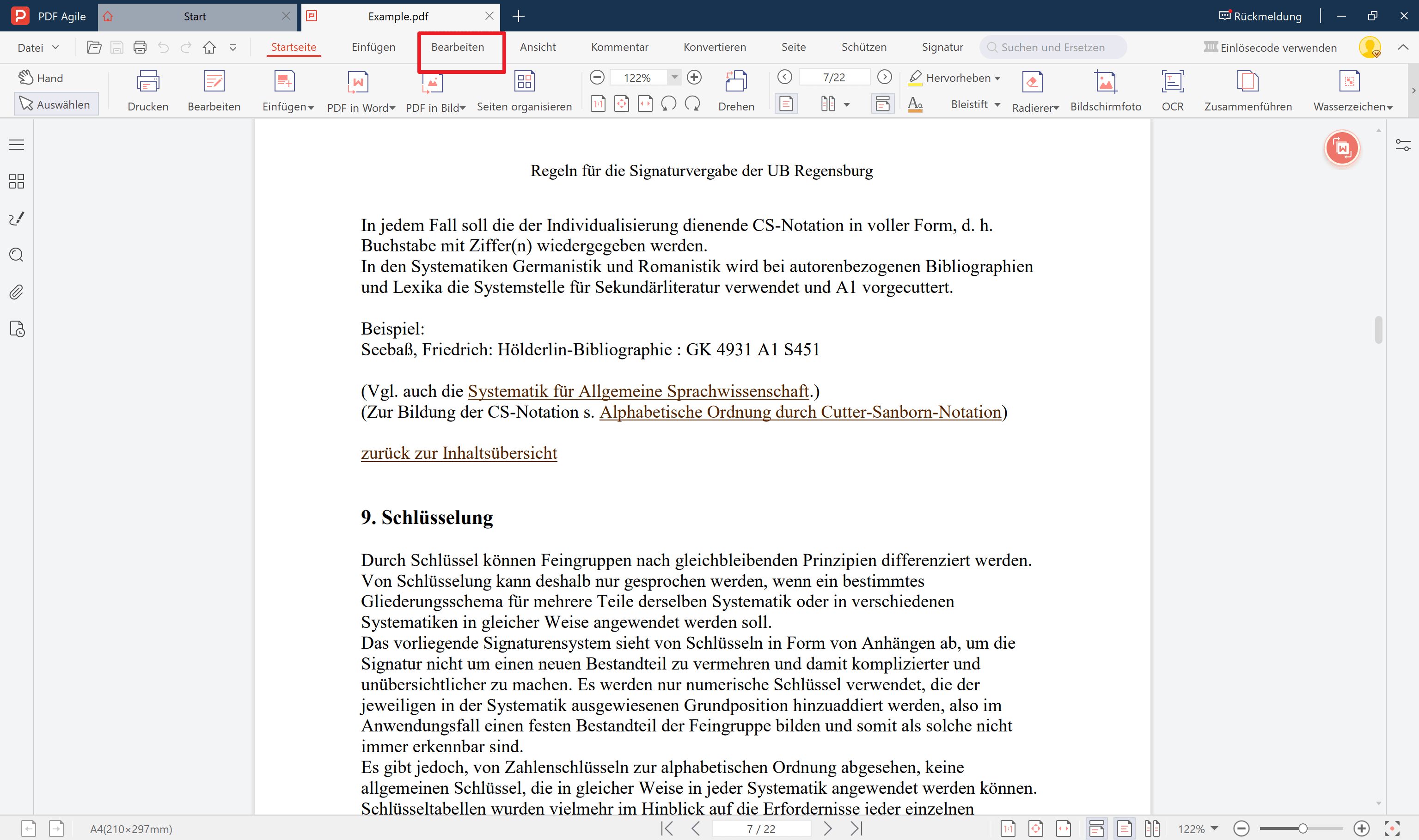Expand the Wasserzeichen dropdown
1419x840 pixels.
pyautogui.click(x=1389, y=108)
